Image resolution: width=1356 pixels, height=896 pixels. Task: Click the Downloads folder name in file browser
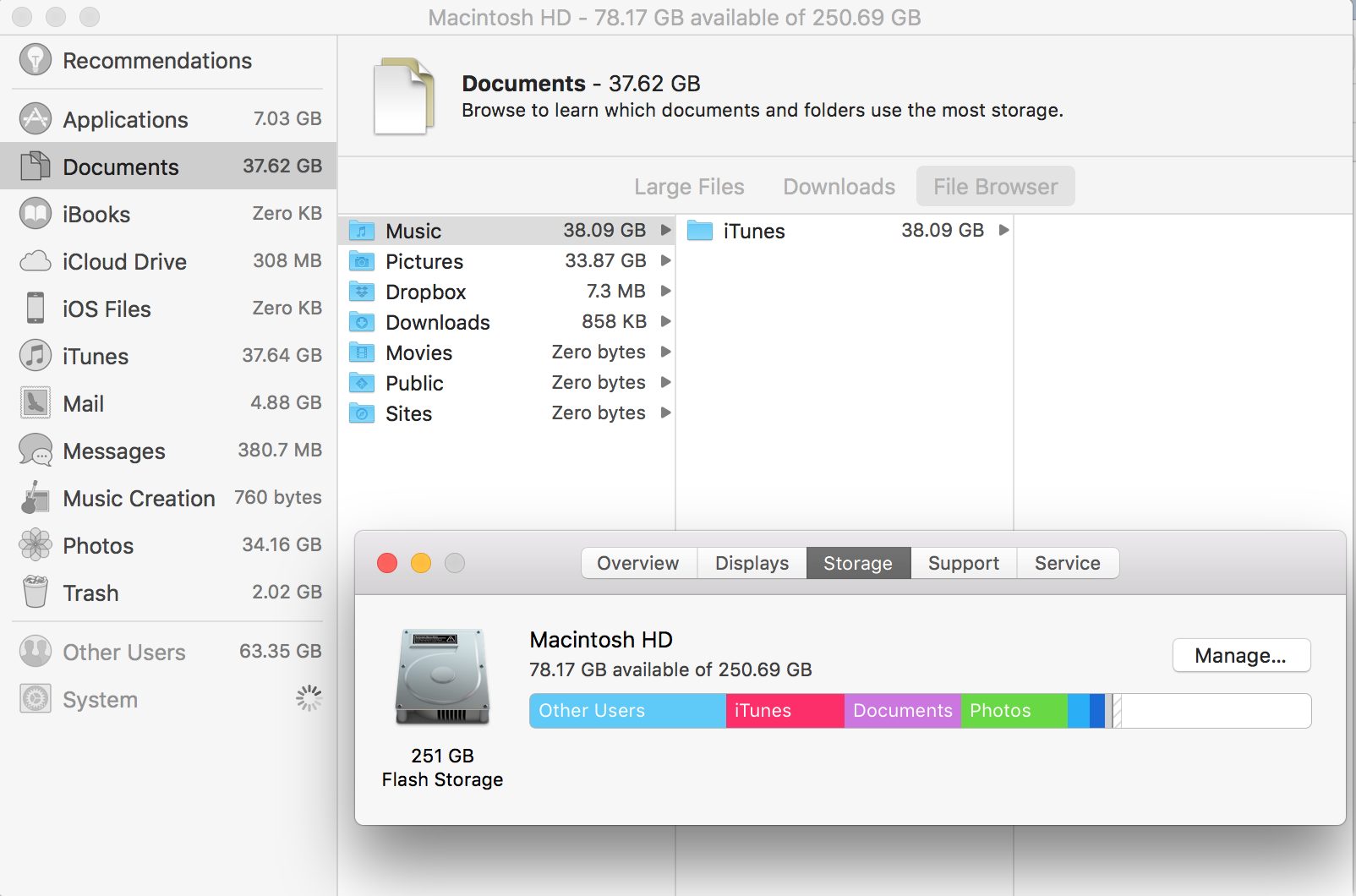(x=438, y=322)
